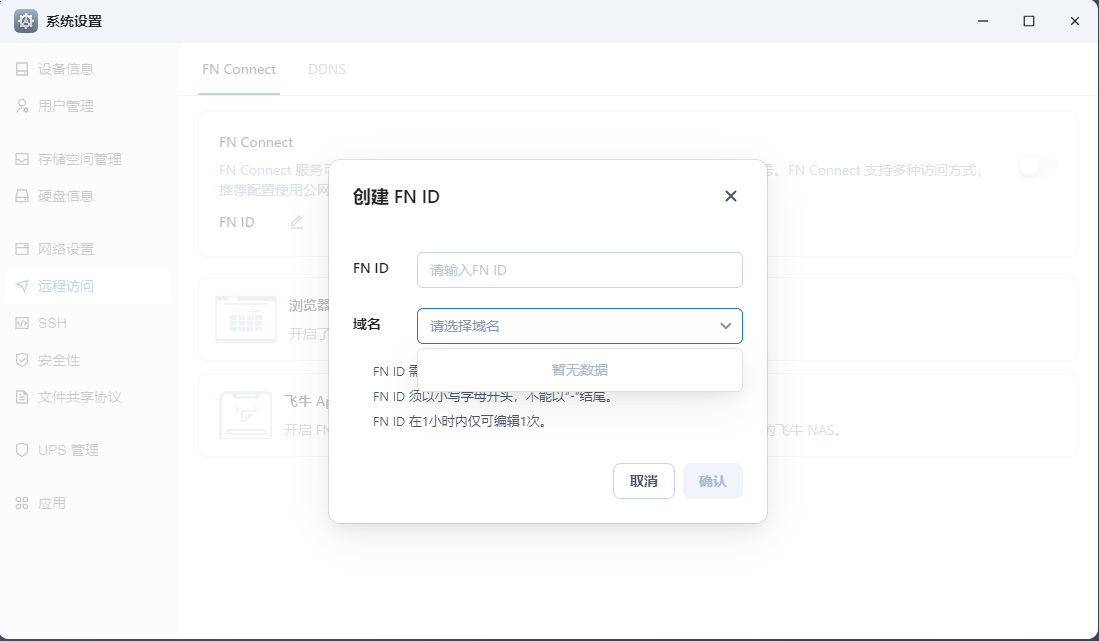Click the 确认 button

pos(713,481)
